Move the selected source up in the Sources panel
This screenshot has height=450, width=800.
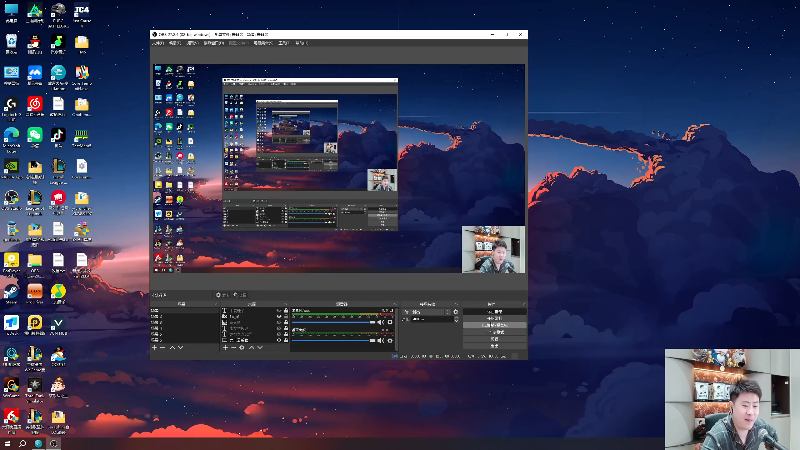click(x=251, y=347)
